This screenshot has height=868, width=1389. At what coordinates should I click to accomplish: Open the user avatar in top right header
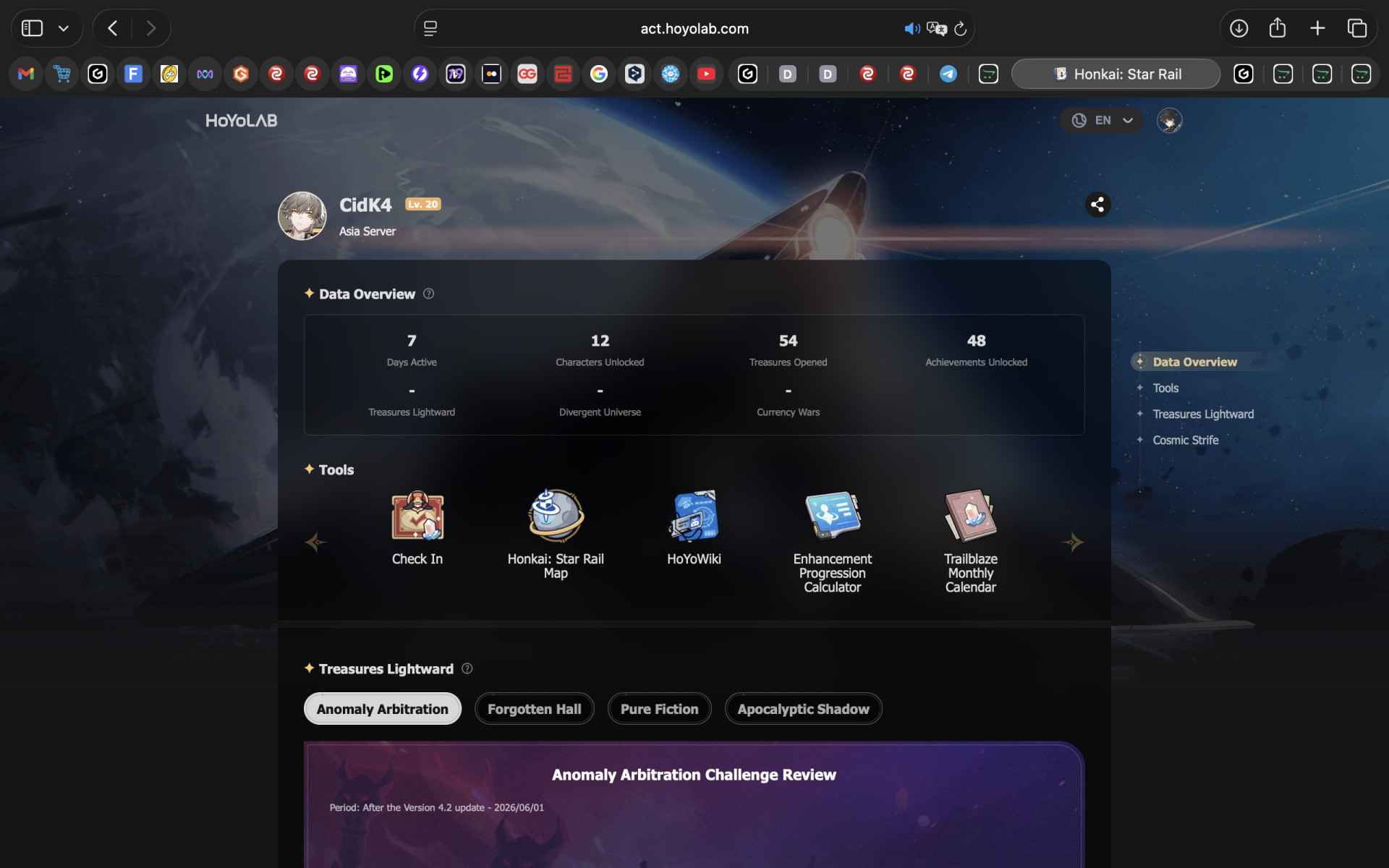click(1169, 120)
